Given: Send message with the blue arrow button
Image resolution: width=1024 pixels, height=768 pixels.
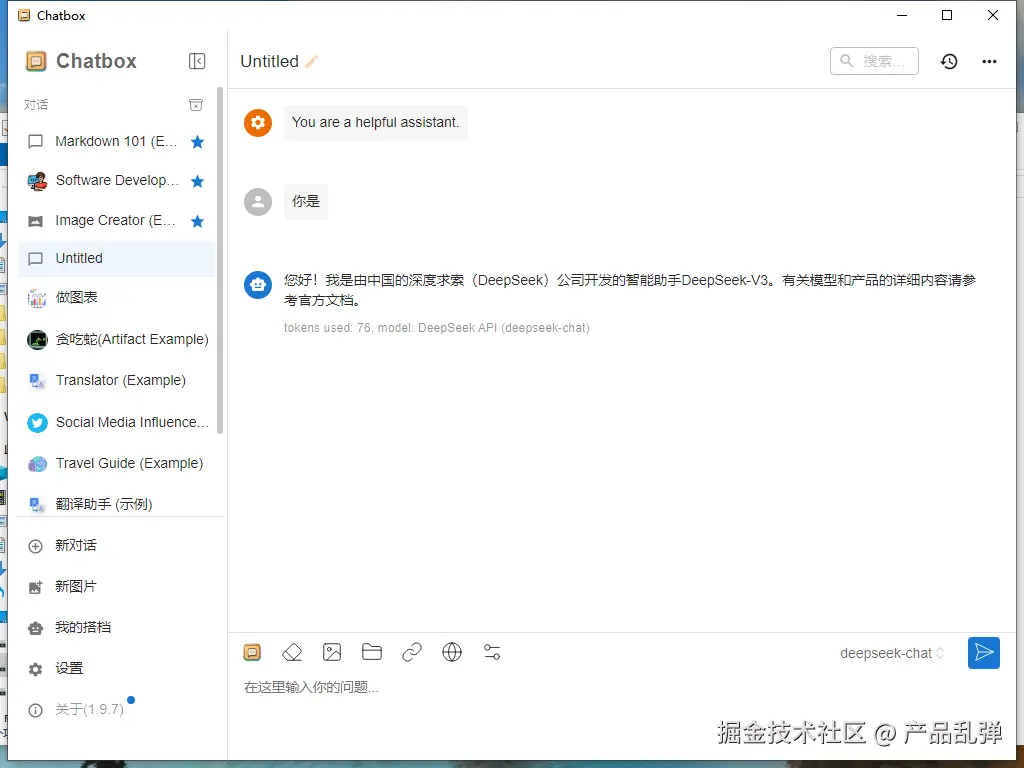Looking at the screenshot, I should point(984,652).
